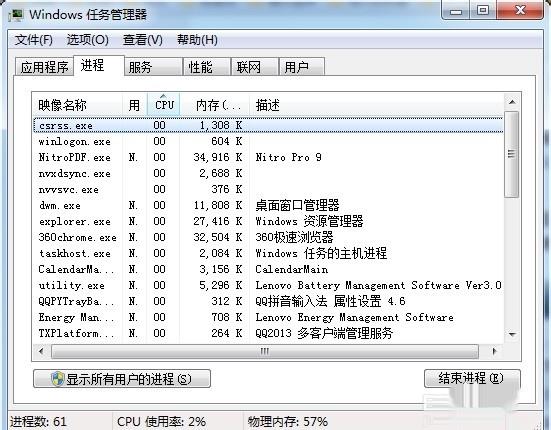Click the horizontal scroll right arrow

[494, 351]
